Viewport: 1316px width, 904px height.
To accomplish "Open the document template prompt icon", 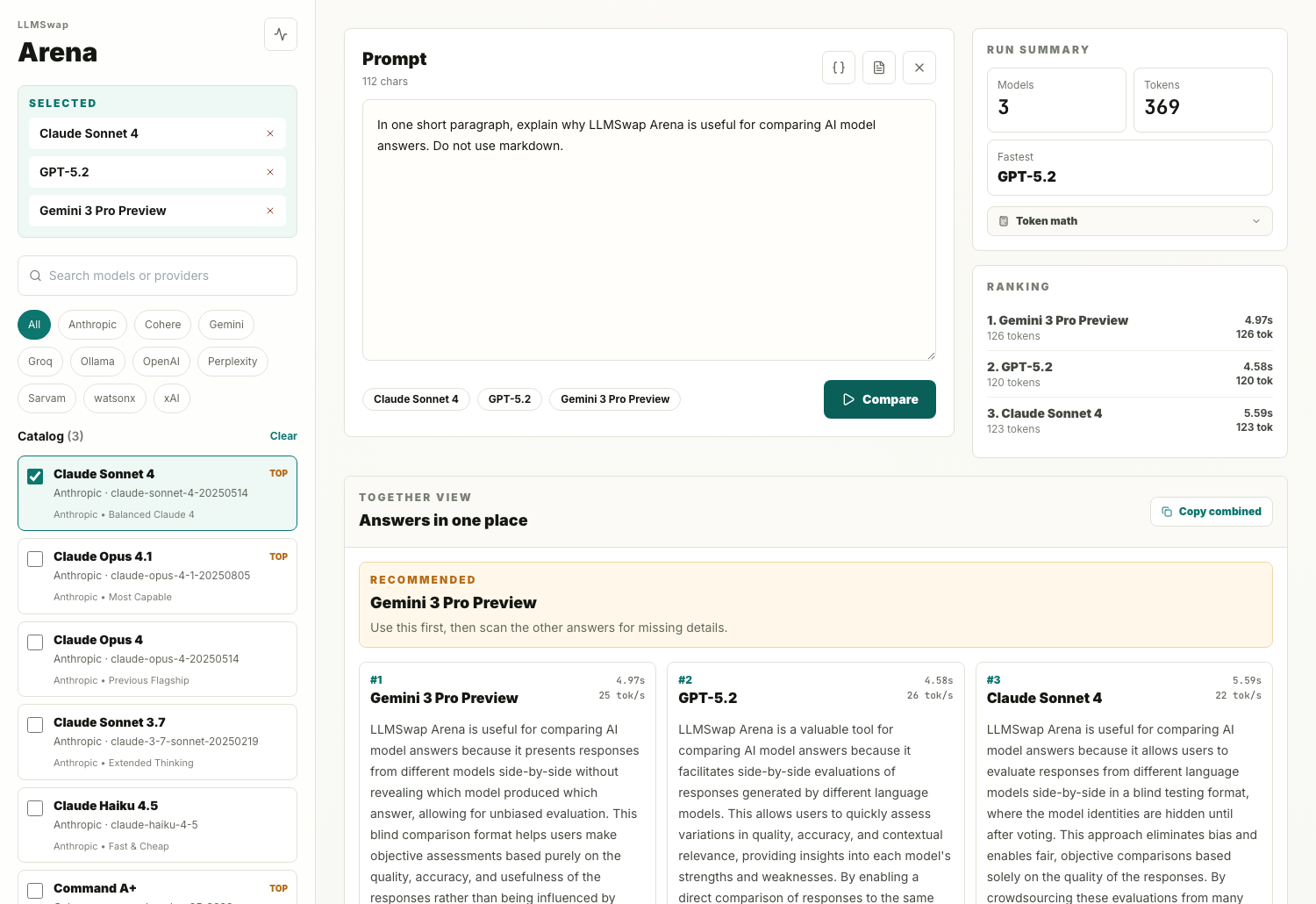I will pos(879,68).
